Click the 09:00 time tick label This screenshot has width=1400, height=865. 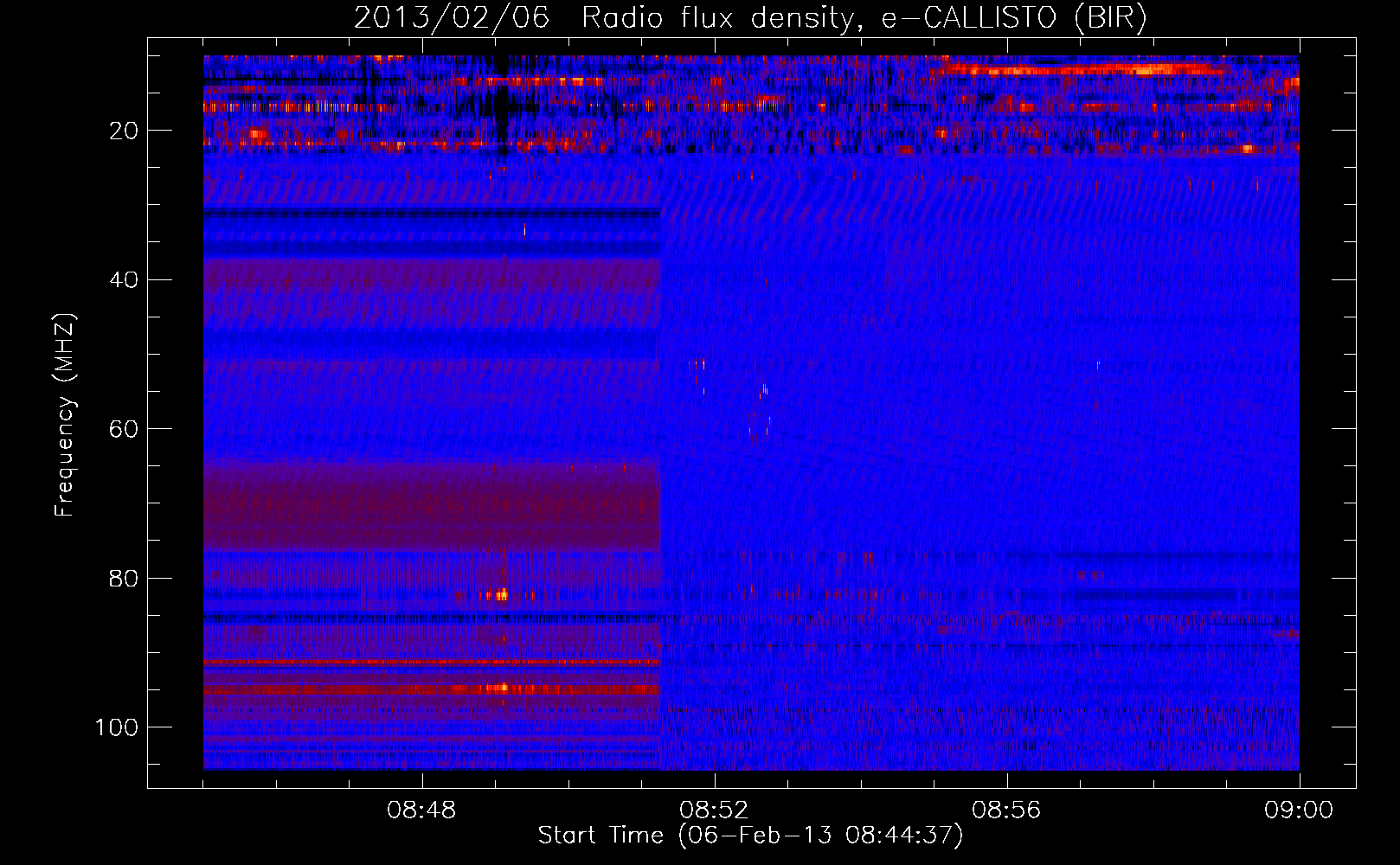point(1299,811)
